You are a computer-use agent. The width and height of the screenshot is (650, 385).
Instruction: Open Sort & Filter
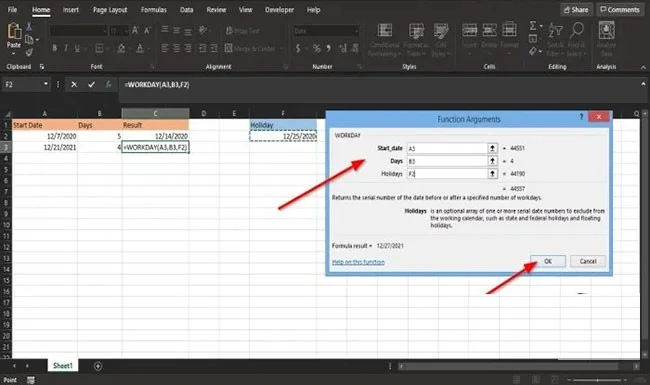tap(555, 39)
